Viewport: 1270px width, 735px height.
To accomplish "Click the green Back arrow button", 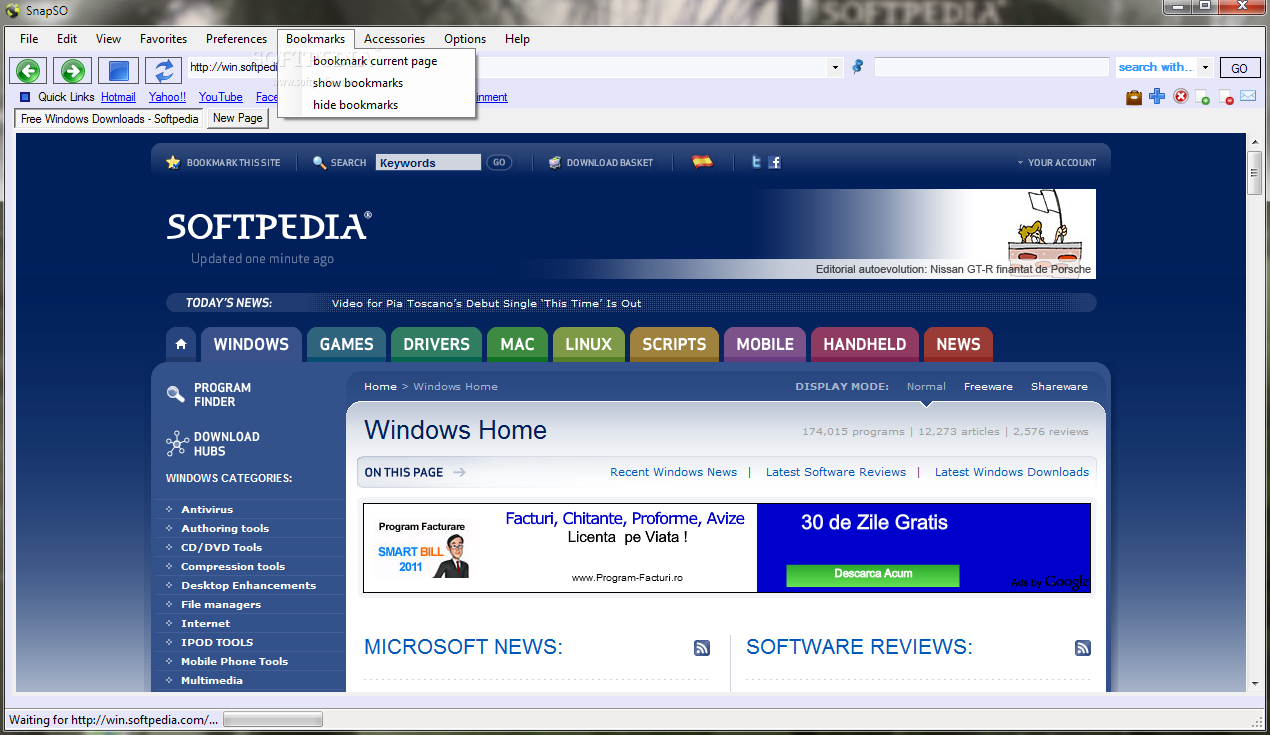I will tap(29, 70).
